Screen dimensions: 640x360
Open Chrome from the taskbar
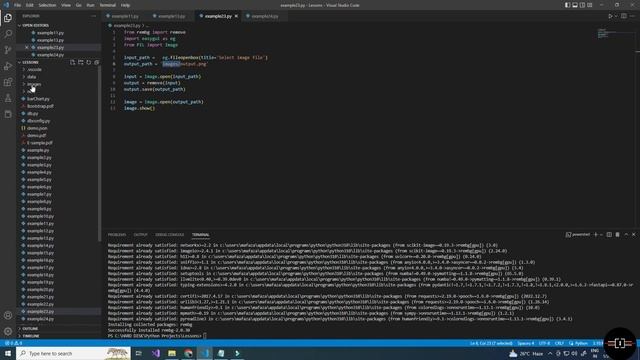click(188, 353)
